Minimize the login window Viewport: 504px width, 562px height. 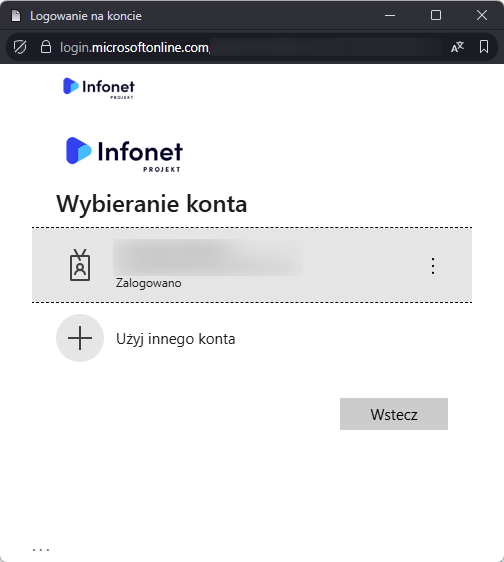coord(390,15)
